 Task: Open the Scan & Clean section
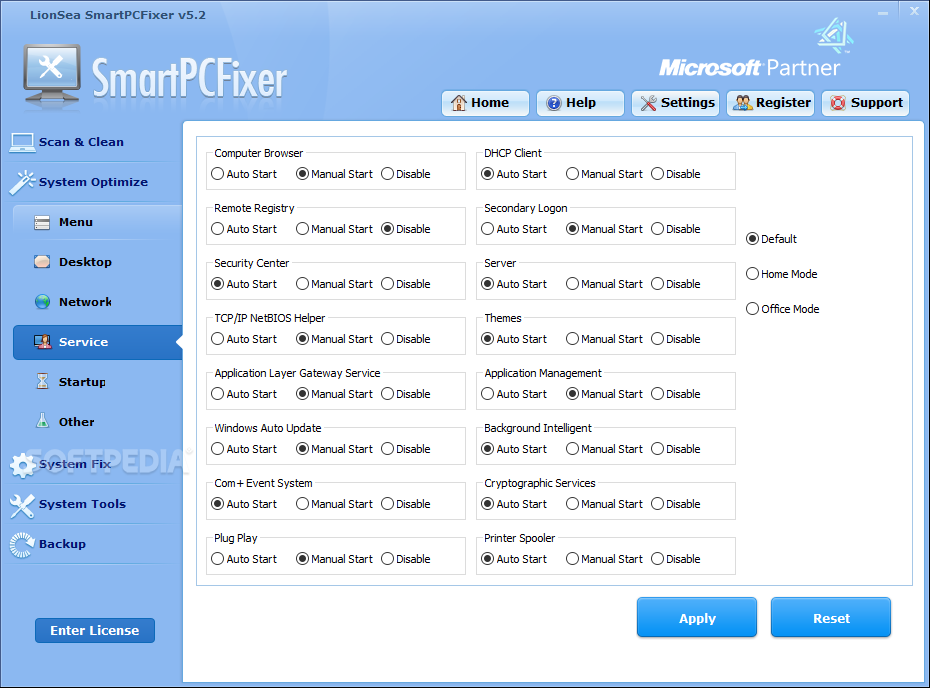pos(81,142)
